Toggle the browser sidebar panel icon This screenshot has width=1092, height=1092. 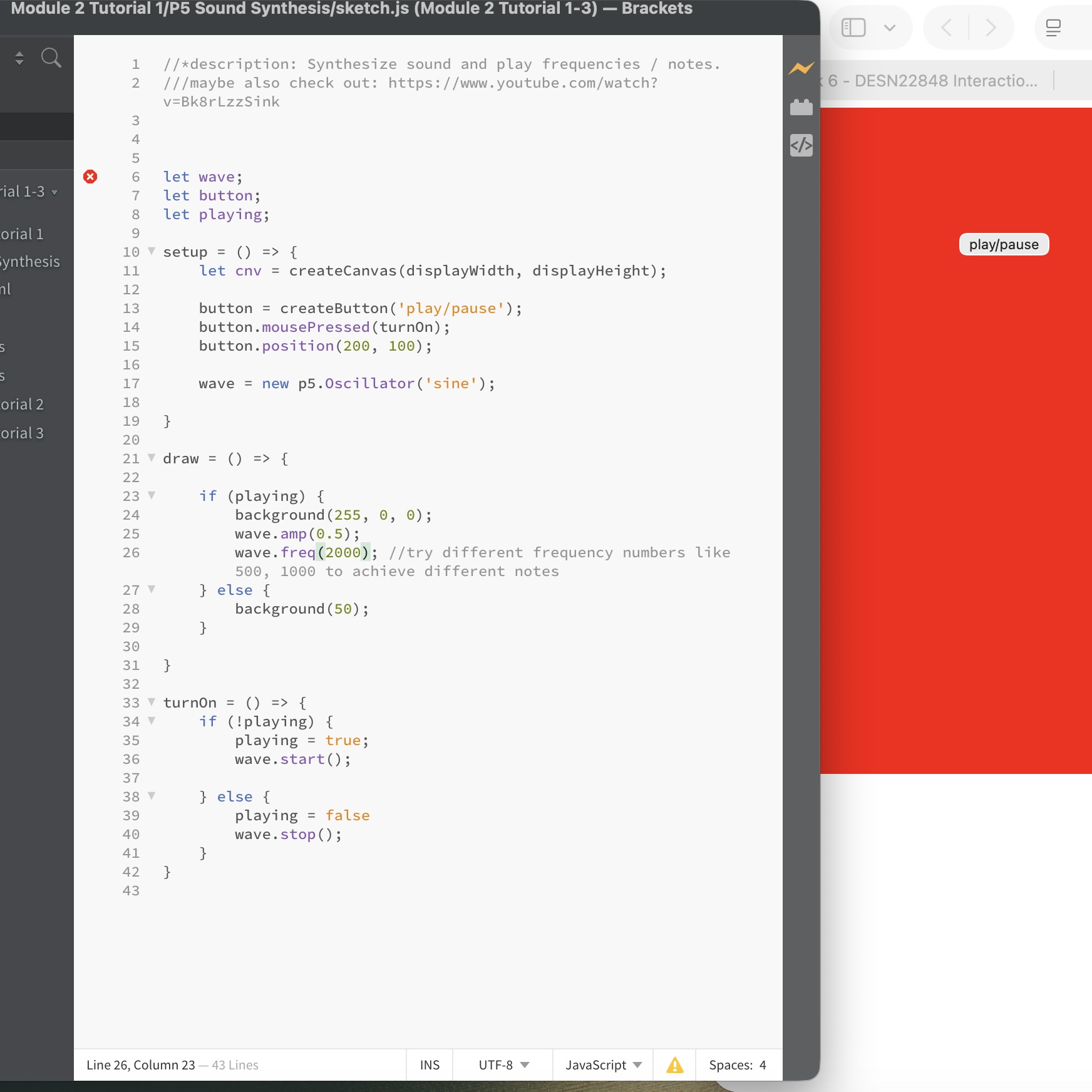853,28
